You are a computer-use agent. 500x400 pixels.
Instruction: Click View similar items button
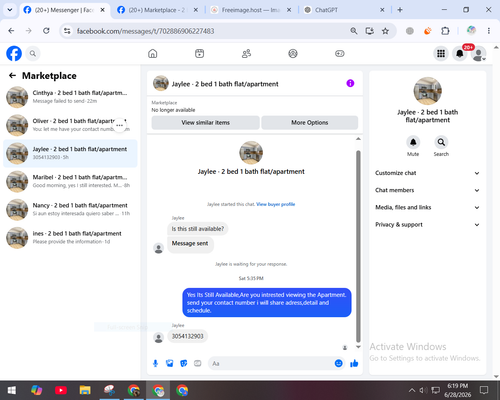click(205, 123)
